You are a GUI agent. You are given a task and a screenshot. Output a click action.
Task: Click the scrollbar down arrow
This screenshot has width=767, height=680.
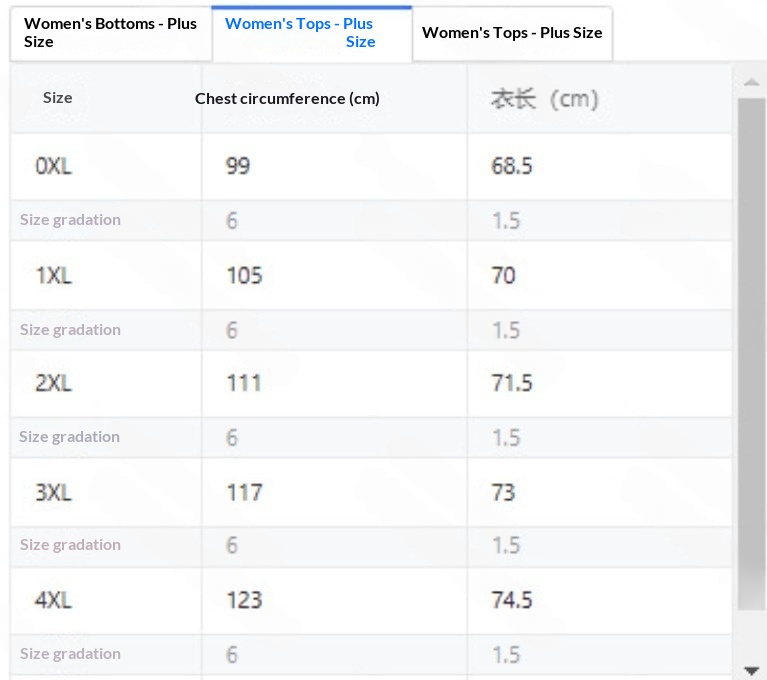tap(751, 669)
